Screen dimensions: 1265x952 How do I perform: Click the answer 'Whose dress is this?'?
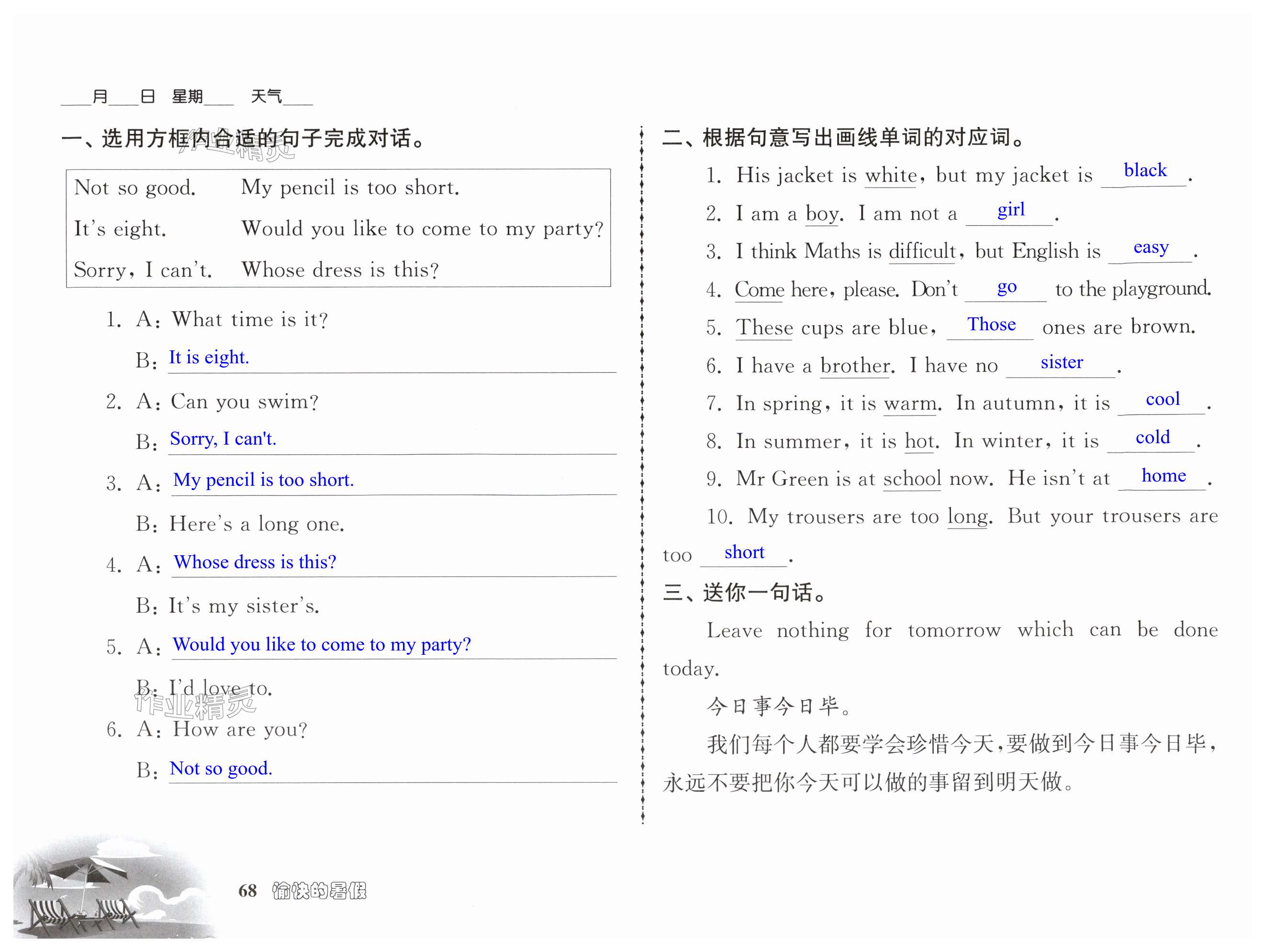click(x=255, y=562)
